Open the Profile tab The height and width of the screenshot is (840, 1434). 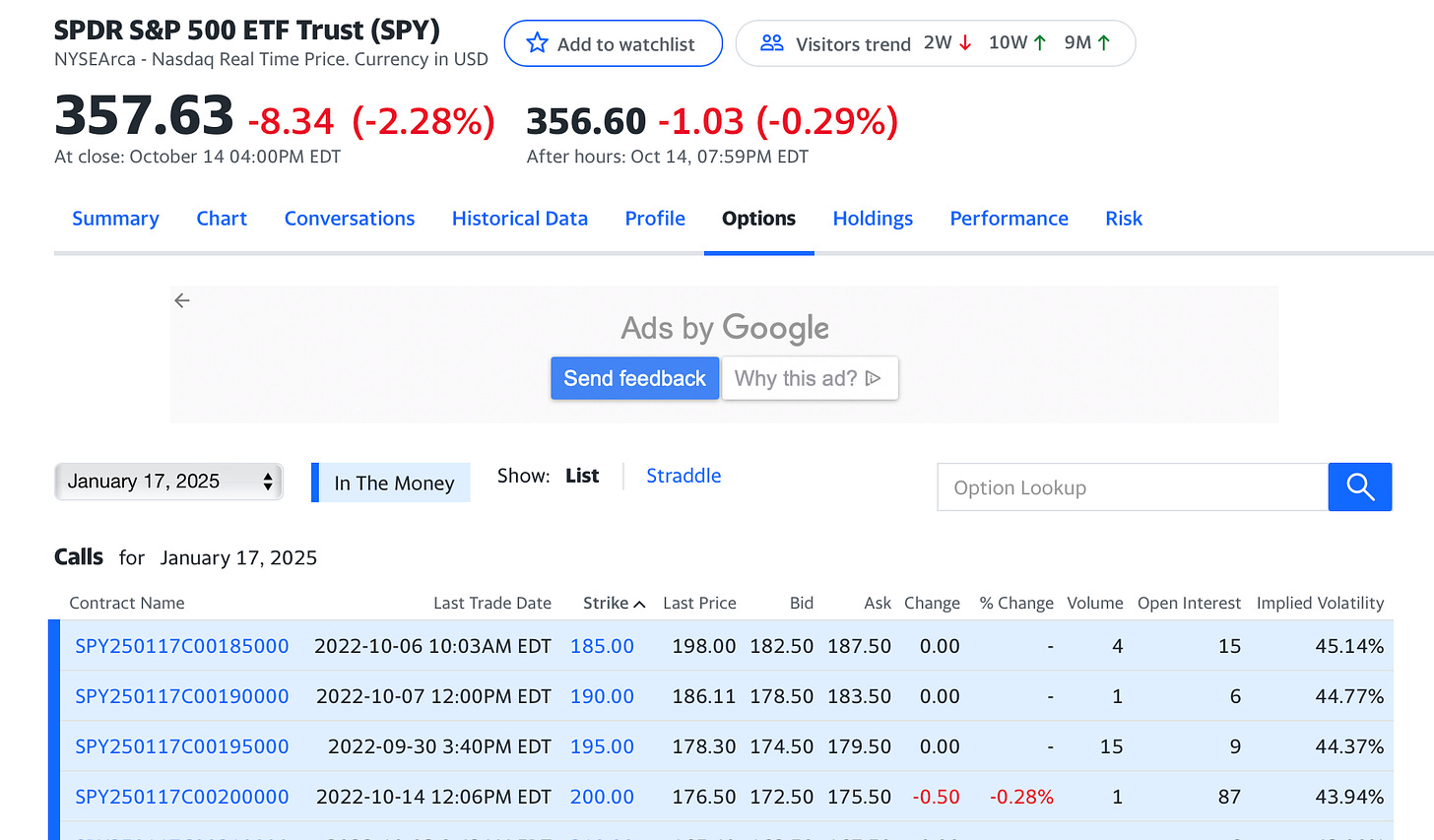655,219
